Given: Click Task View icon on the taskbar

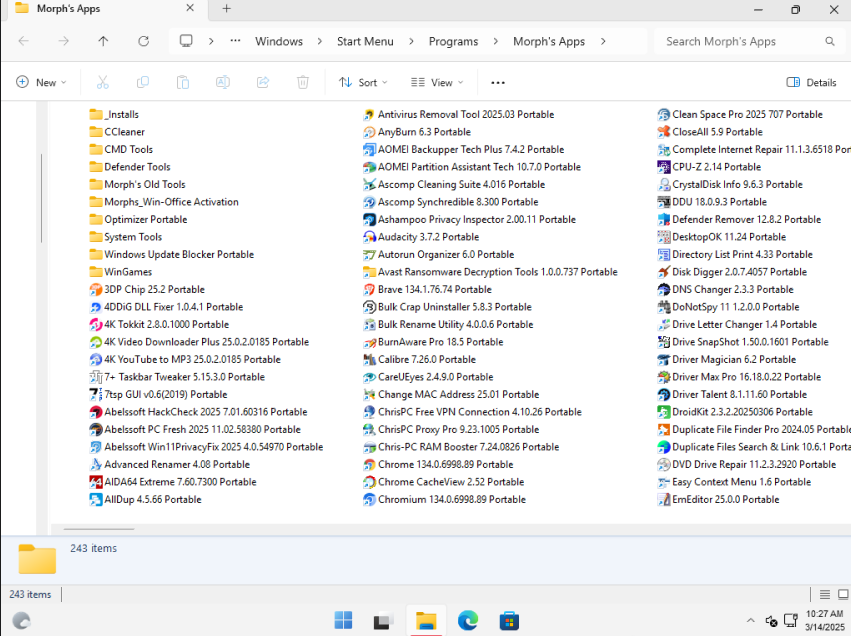Looking at the screenshot, I should click(x=384, y=620).
